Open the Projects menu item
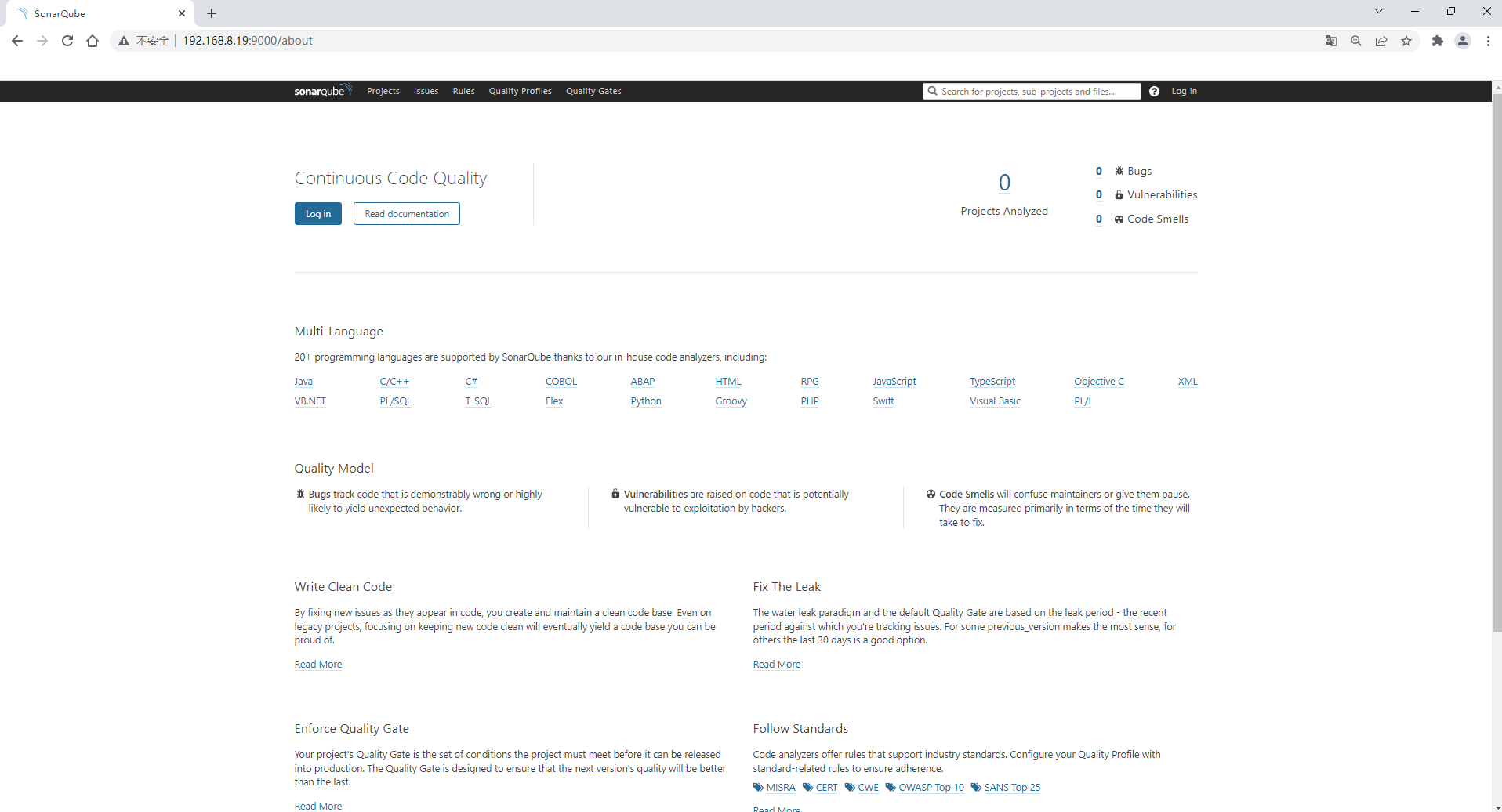Viewport: 1502px width, 812px height. 383,91
